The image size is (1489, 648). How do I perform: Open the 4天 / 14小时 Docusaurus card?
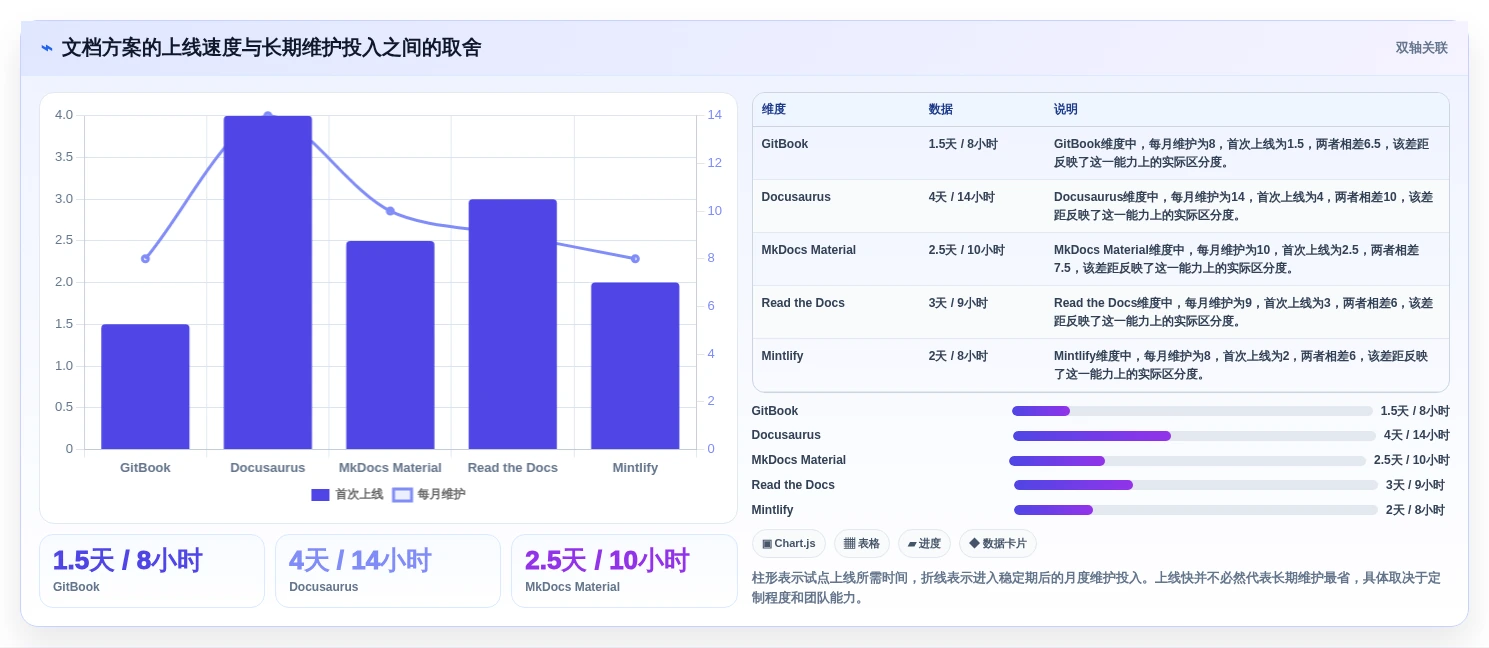tap(388, 571)
